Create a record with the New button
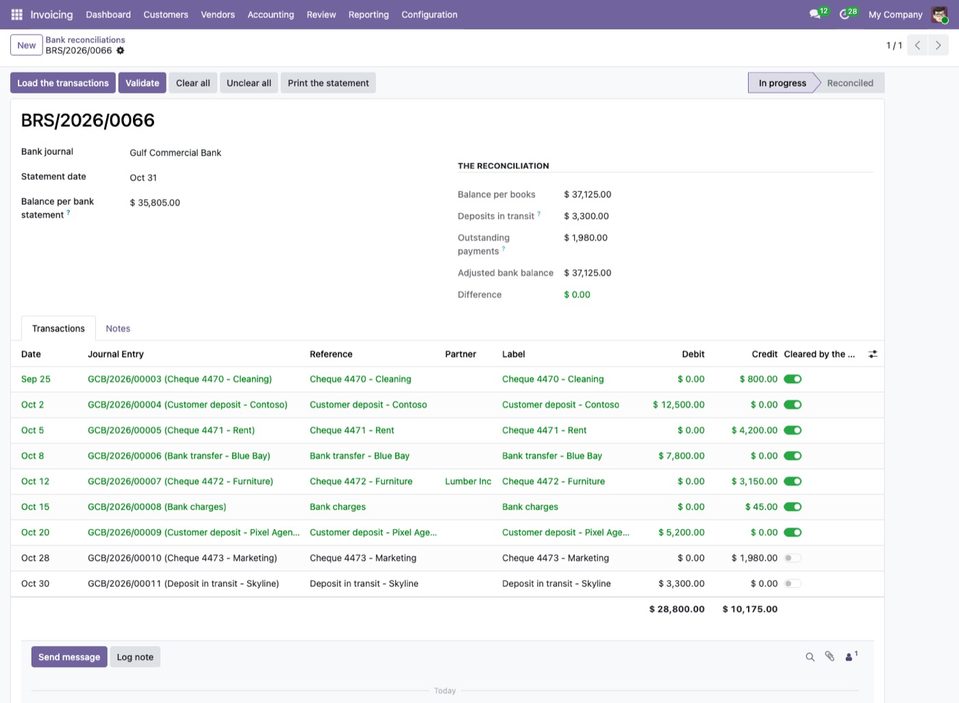 pos(26,45)
